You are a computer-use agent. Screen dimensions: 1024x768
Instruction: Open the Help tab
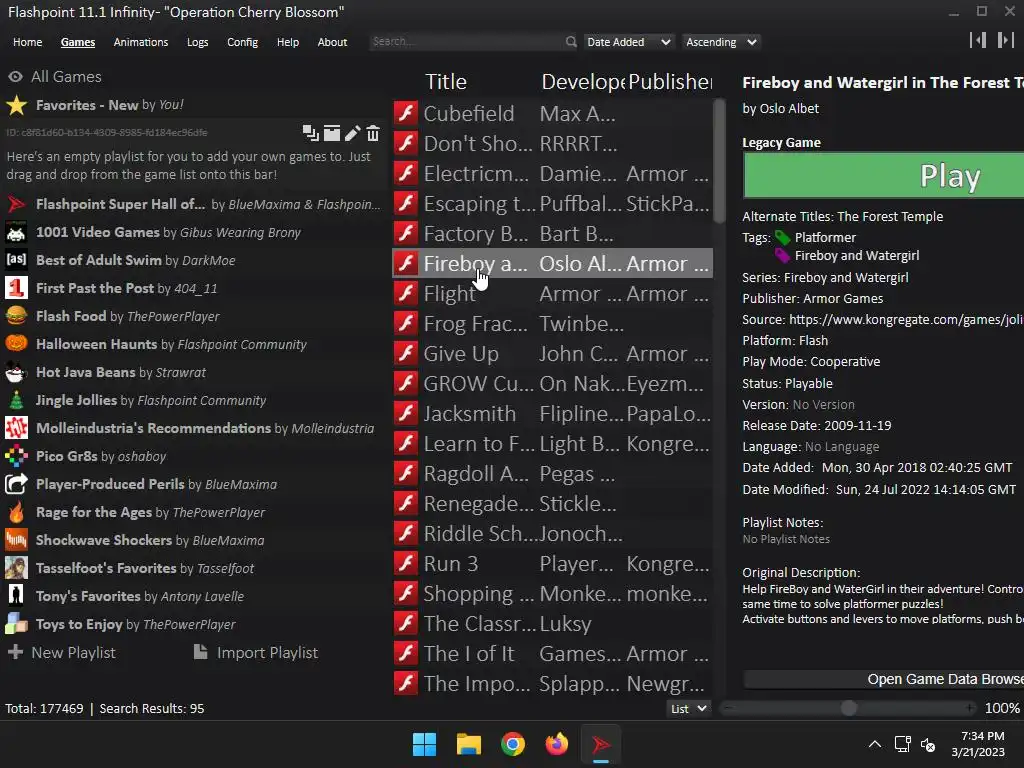pos(288,42)
